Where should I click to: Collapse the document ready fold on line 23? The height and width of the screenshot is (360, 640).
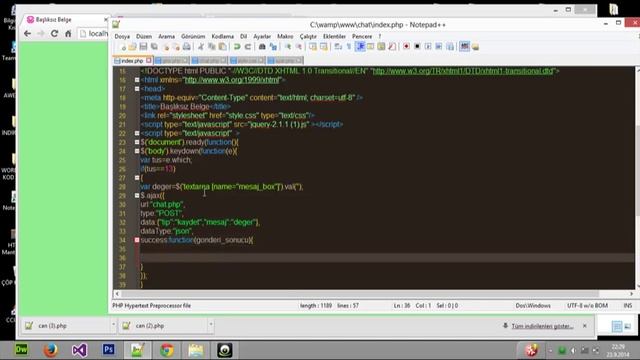pyautogui.click(x=137, y=142)
